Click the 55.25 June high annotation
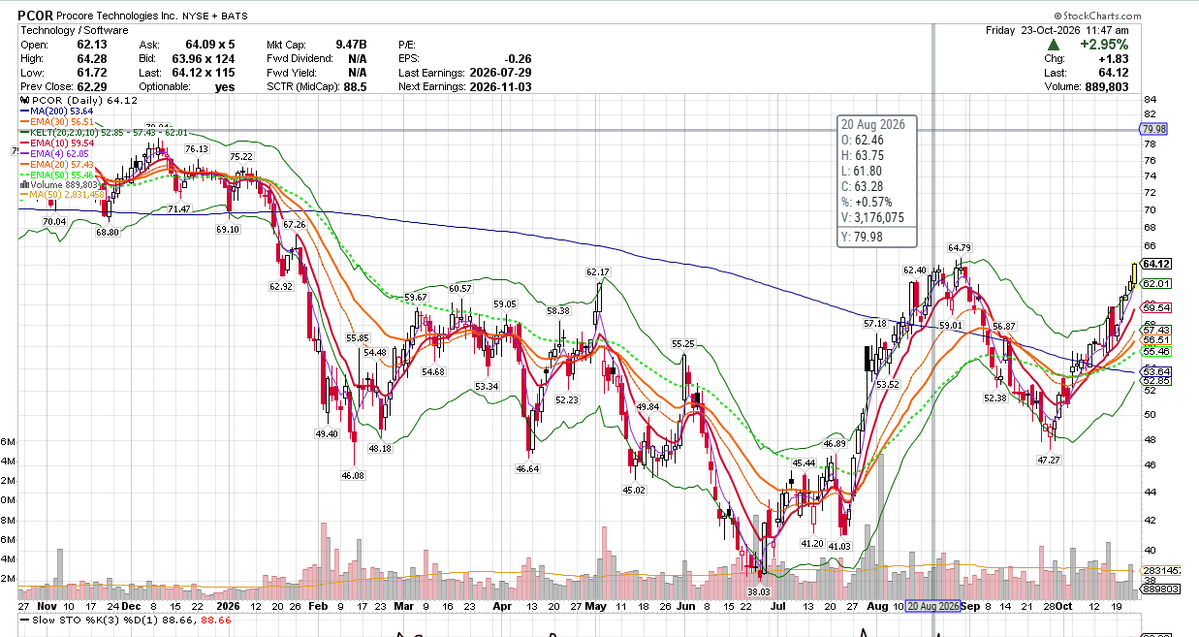 [x=684, y=344]
